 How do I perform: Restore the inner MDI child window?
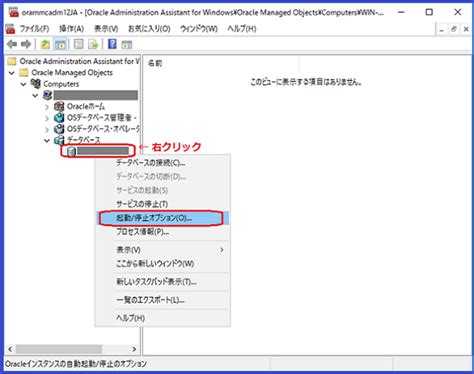coord(454,29)
